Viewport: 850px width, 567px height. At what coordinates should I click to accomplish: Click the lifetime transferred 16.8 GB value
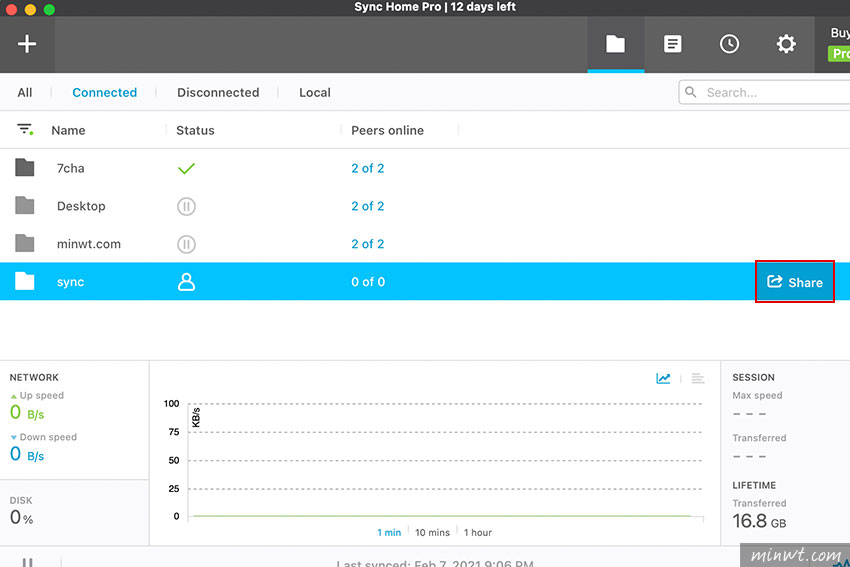759,521
